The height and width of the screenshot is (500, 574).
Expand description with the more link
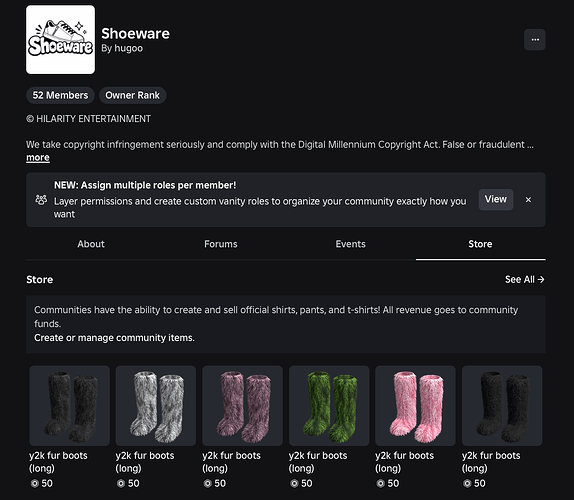[38, 157]
